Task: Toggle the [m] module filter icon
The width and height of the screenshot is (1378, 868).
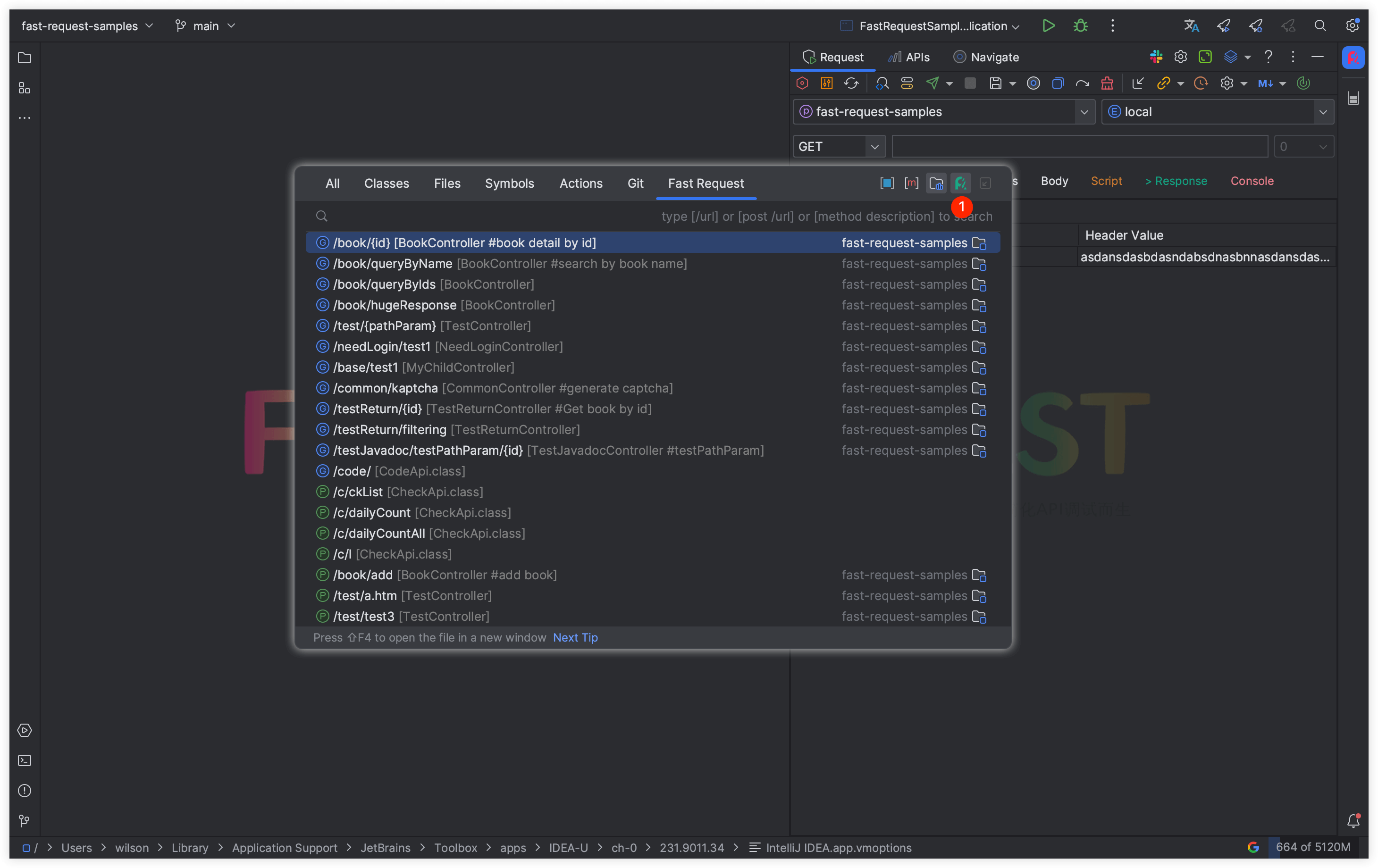Action: (911, 183)
